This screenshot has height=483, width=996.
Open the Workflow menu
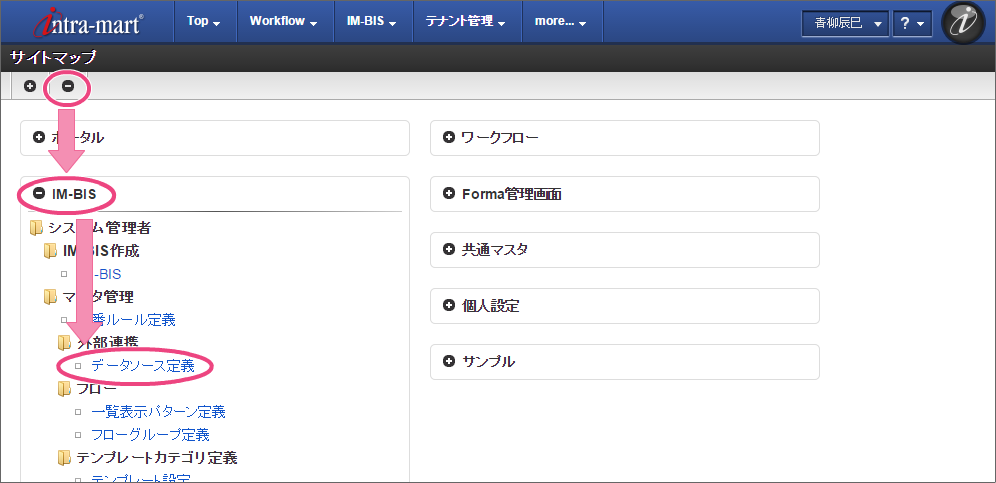[x=283, y=21]
